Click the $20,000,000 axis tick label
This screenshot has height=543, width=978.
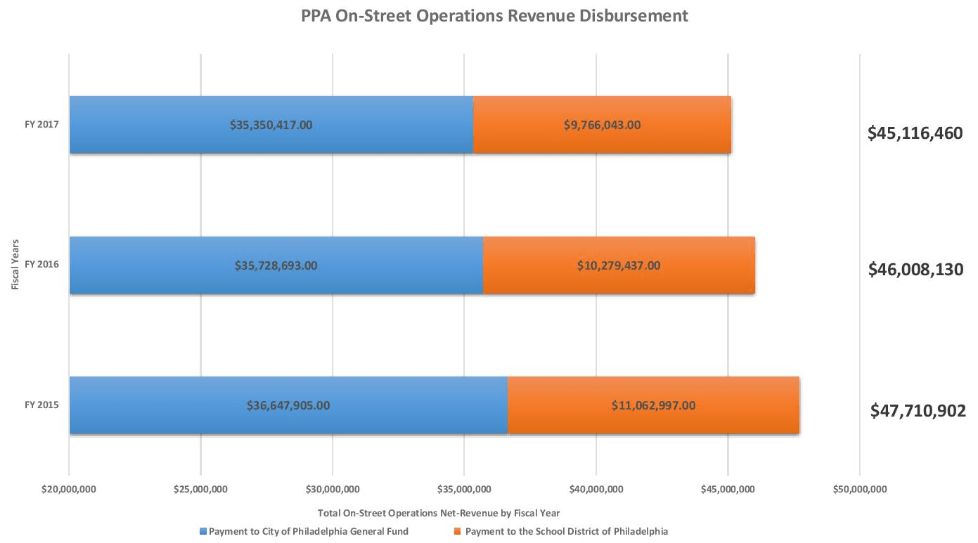(68, 489)
